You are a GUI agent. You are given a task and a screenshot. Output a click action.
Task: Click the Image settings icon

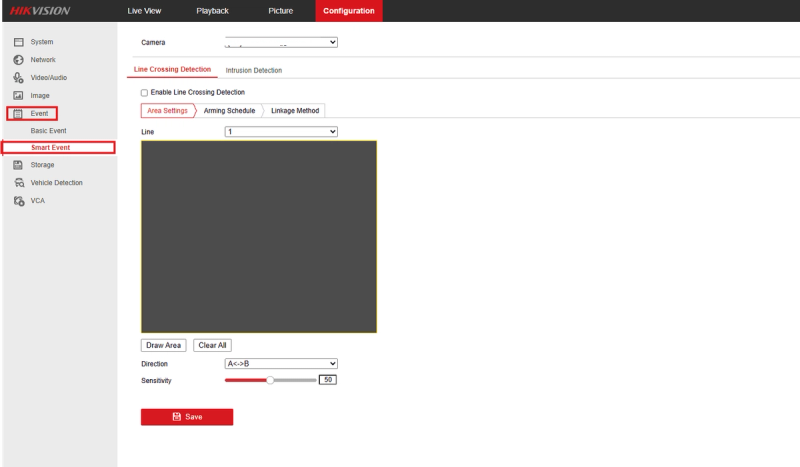click(x=18, y=95)
